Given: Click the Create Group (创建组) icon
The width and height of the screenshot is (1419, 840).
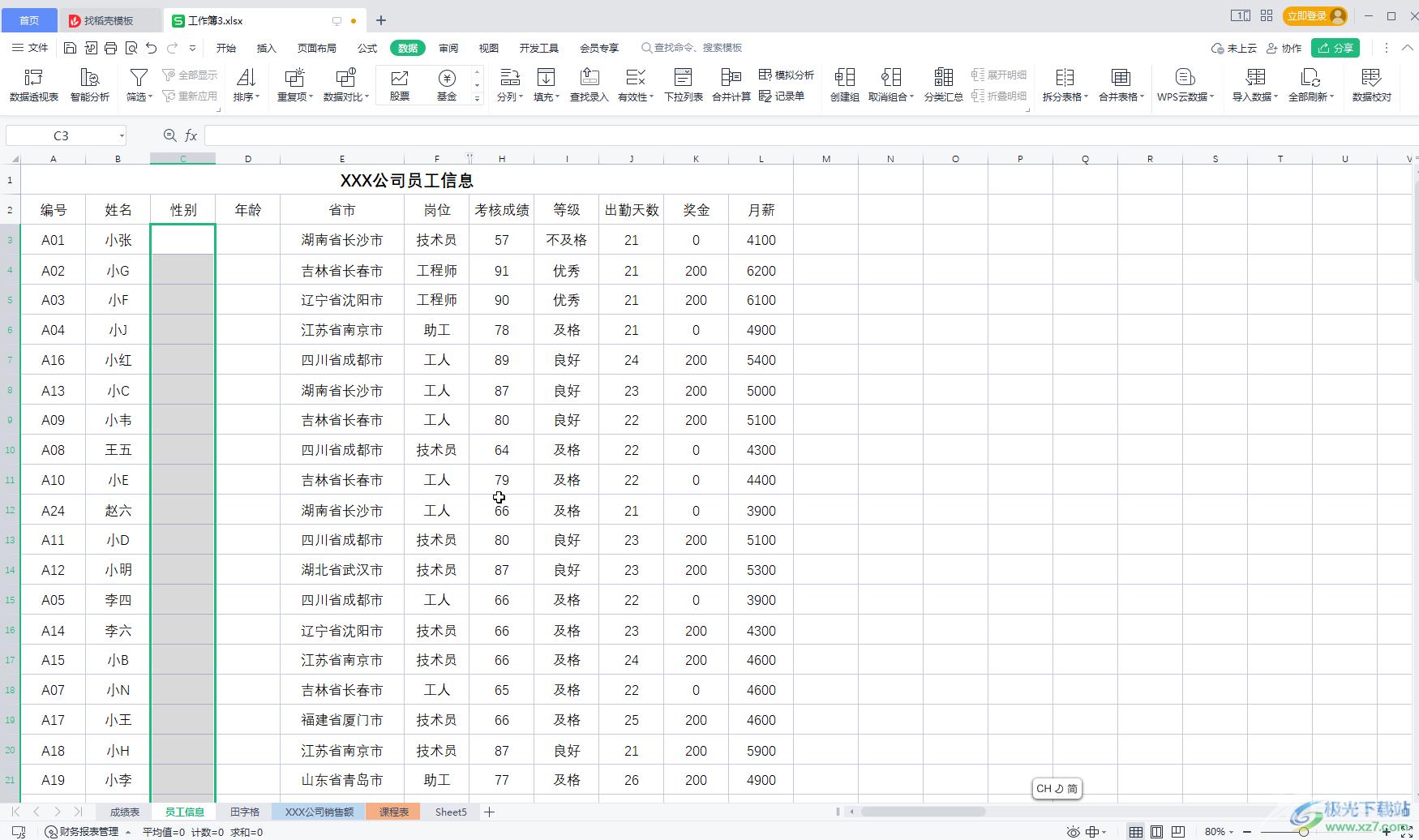Looking at the screenshot, I should pos(844,78).
